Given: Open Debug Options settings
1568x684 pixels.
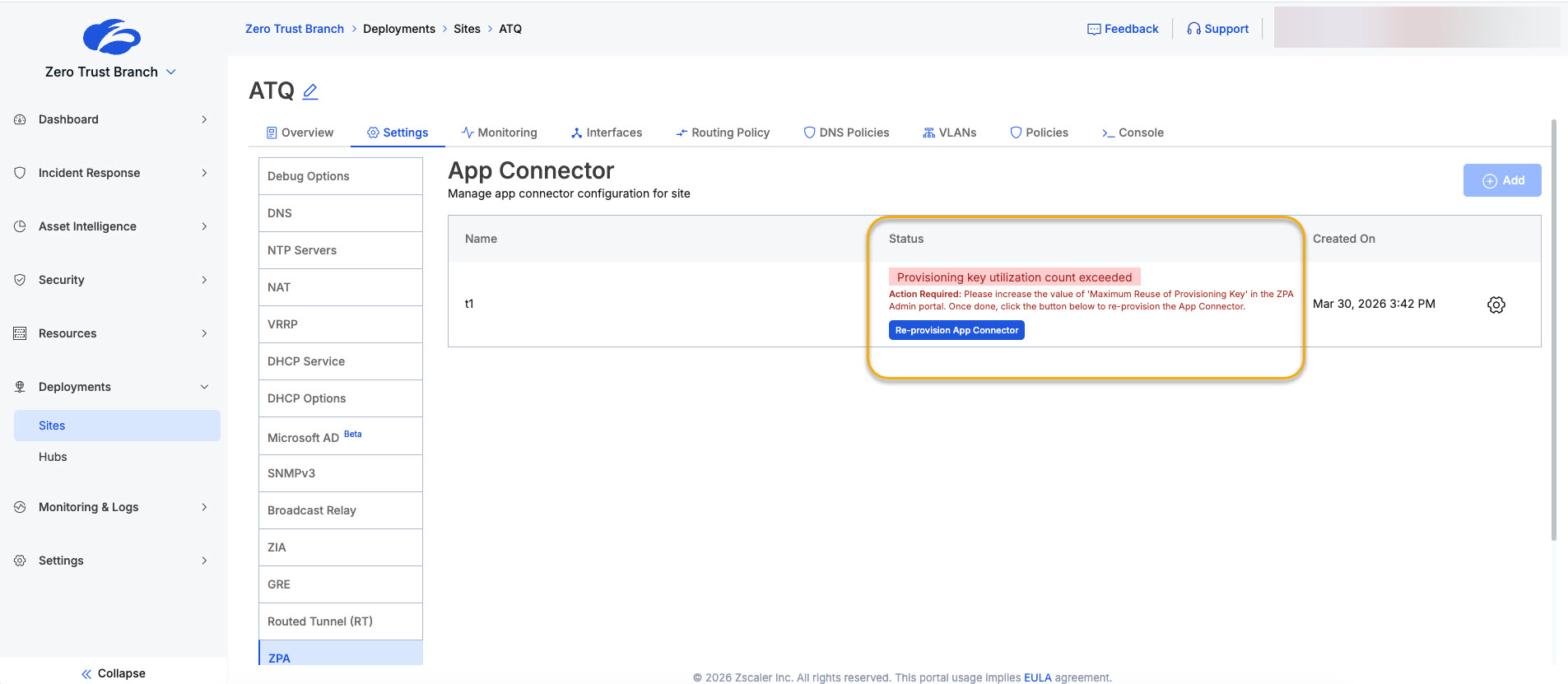Looking at the screenshot, I should point(341,176).
